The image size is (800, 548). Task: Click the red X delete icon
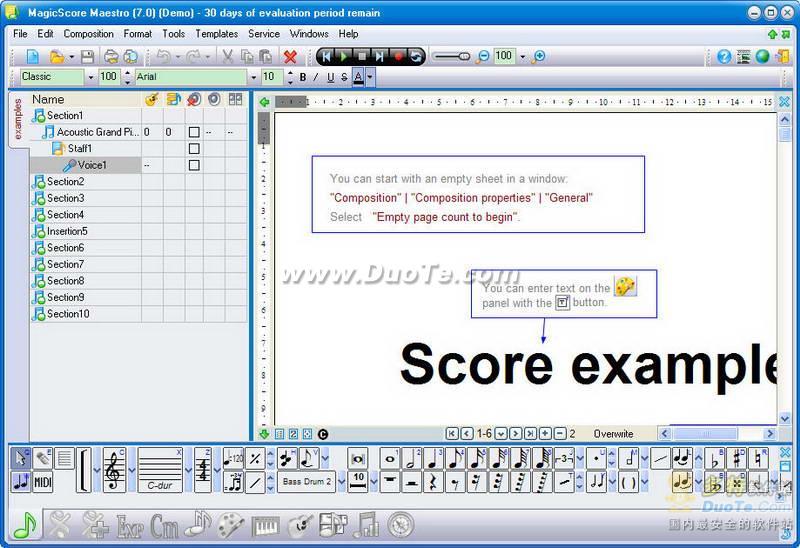click(x=290, y=56)
